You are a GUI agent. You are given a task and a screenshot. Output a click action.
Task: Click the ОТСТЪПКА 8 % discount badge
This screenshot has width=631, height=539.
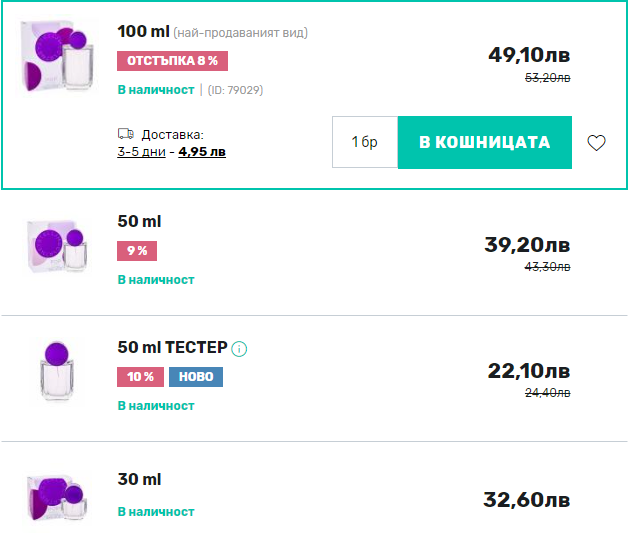pyautogui.click(x=173, y=61)
